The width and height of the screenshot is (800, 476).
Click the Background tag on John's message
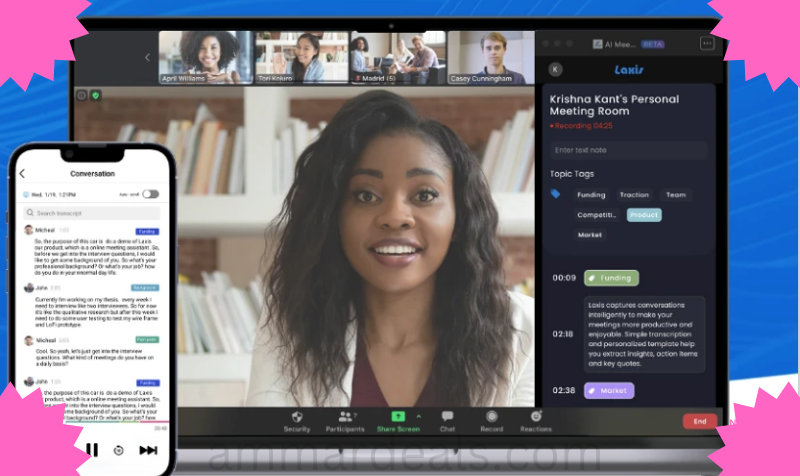click(x=145, y=288)
